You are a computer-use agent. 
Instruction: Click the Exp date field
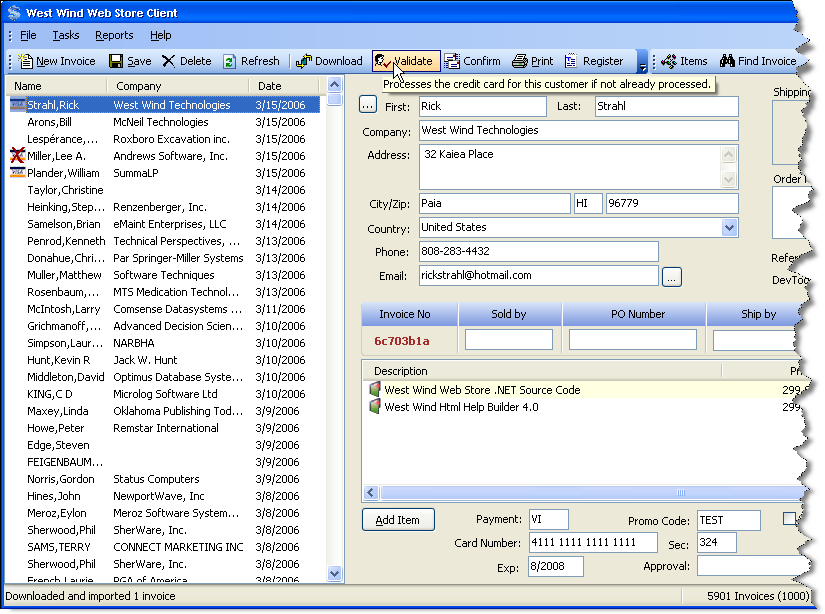point(556,567)
